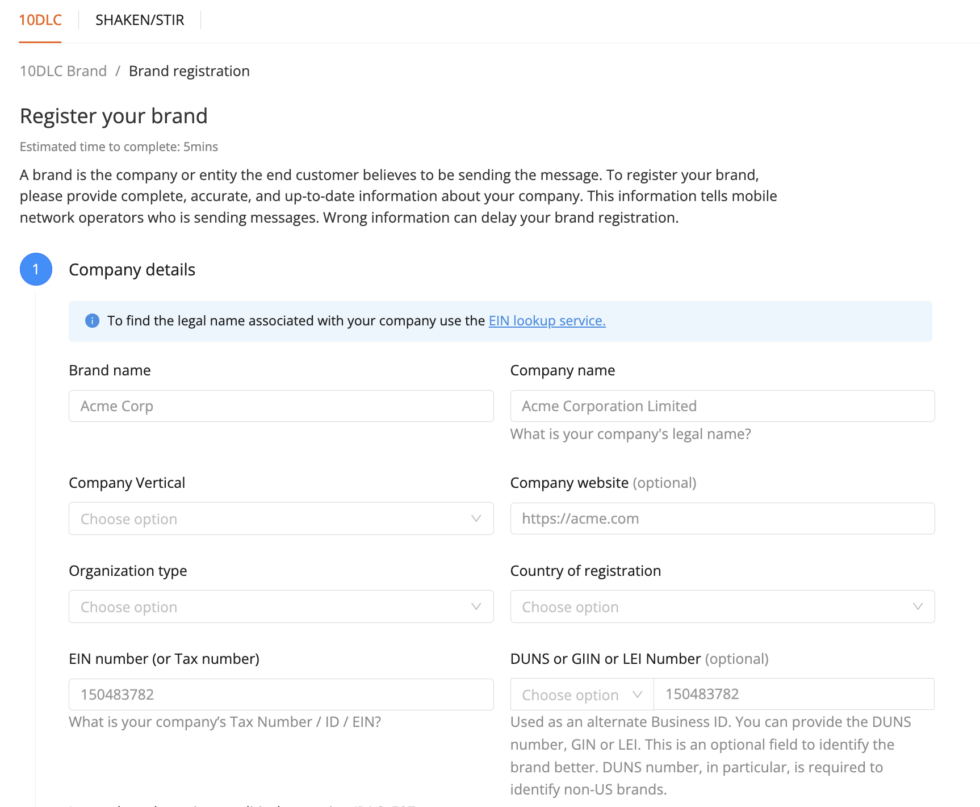Click the Brand registration breadcrumb item
The height and width of the screenshot is (807, 980).
(x=189, y=70)
